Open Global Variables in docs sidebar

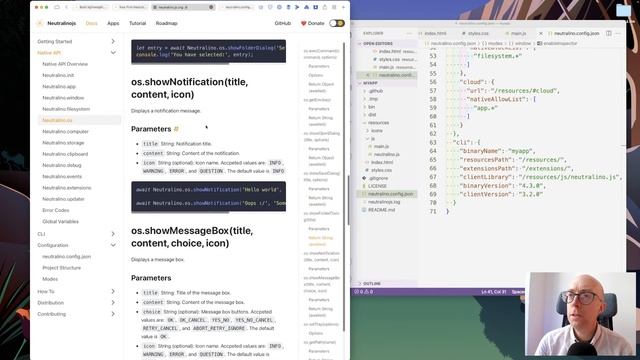60,222
